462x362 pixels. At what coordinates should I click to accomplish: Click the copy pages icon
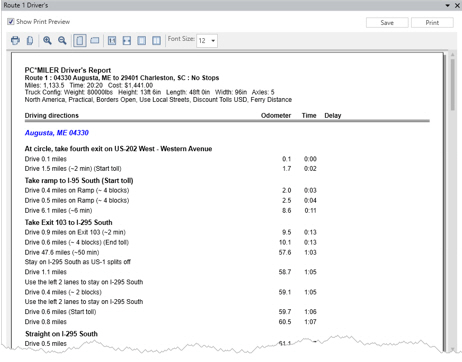30,41
